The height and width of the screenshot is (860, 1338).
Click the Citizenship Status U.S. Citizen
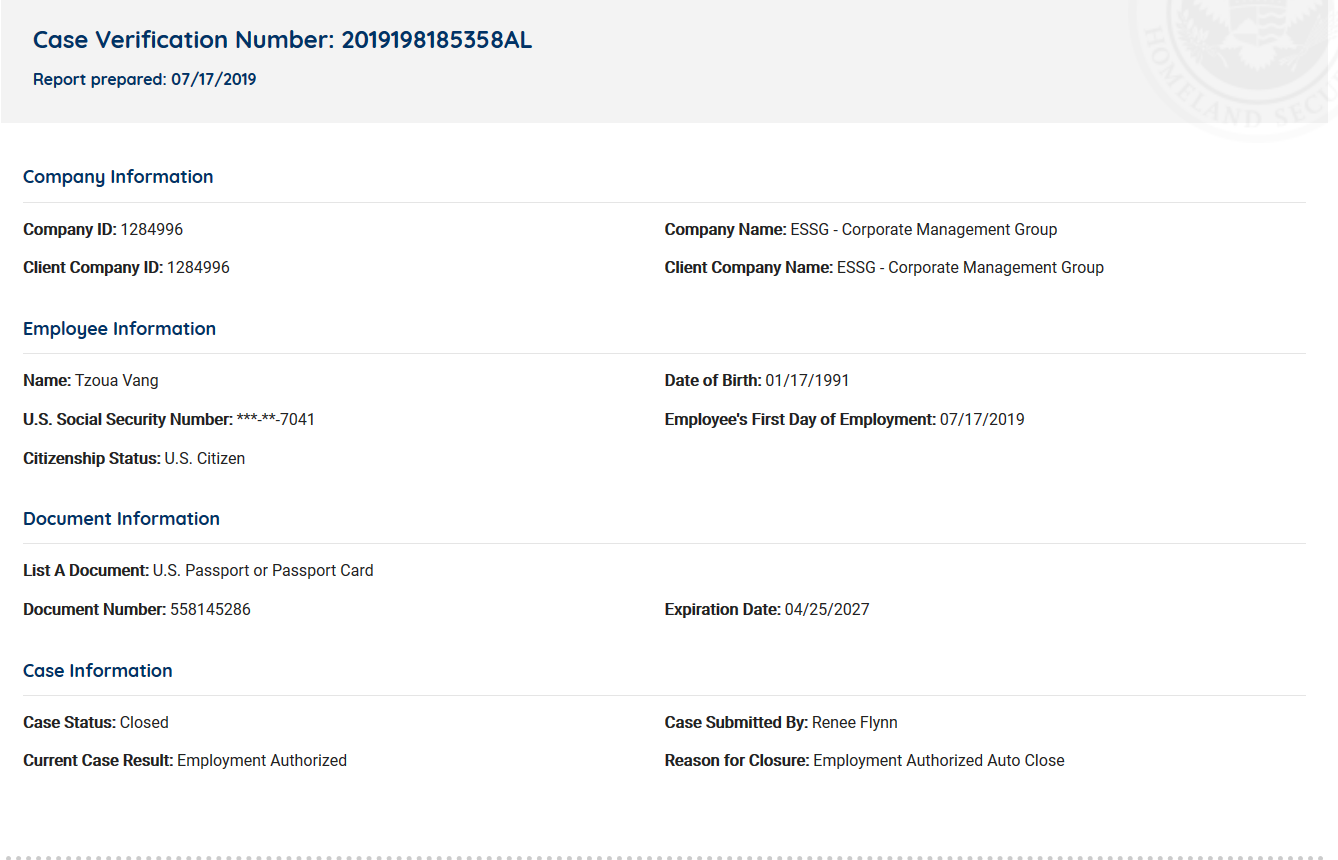click(204, 459)
